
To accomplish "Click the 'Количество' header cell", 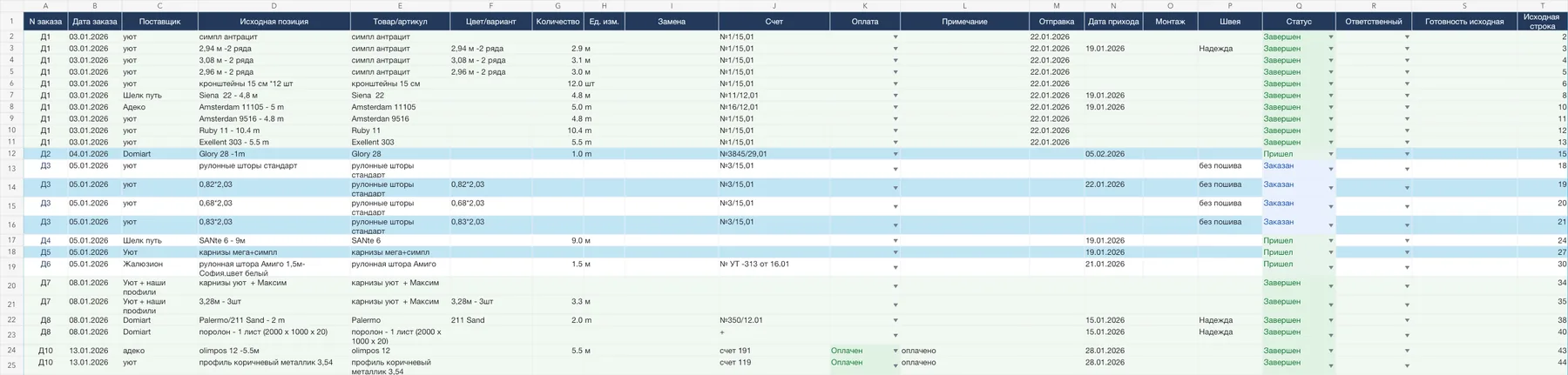I will [558, 21].
